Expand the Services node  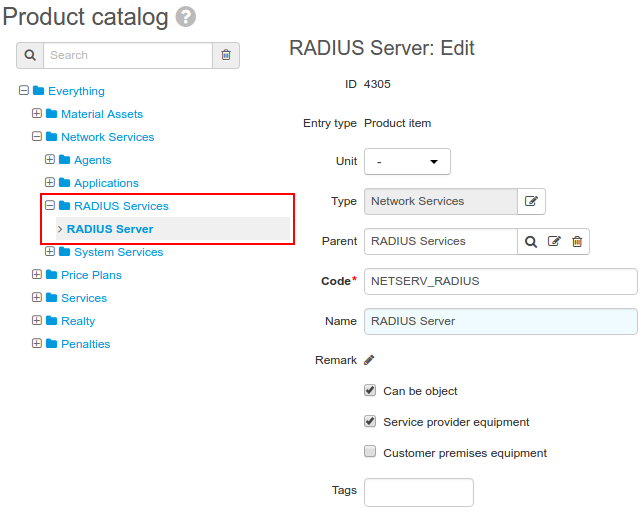click(x=37, y=297)
